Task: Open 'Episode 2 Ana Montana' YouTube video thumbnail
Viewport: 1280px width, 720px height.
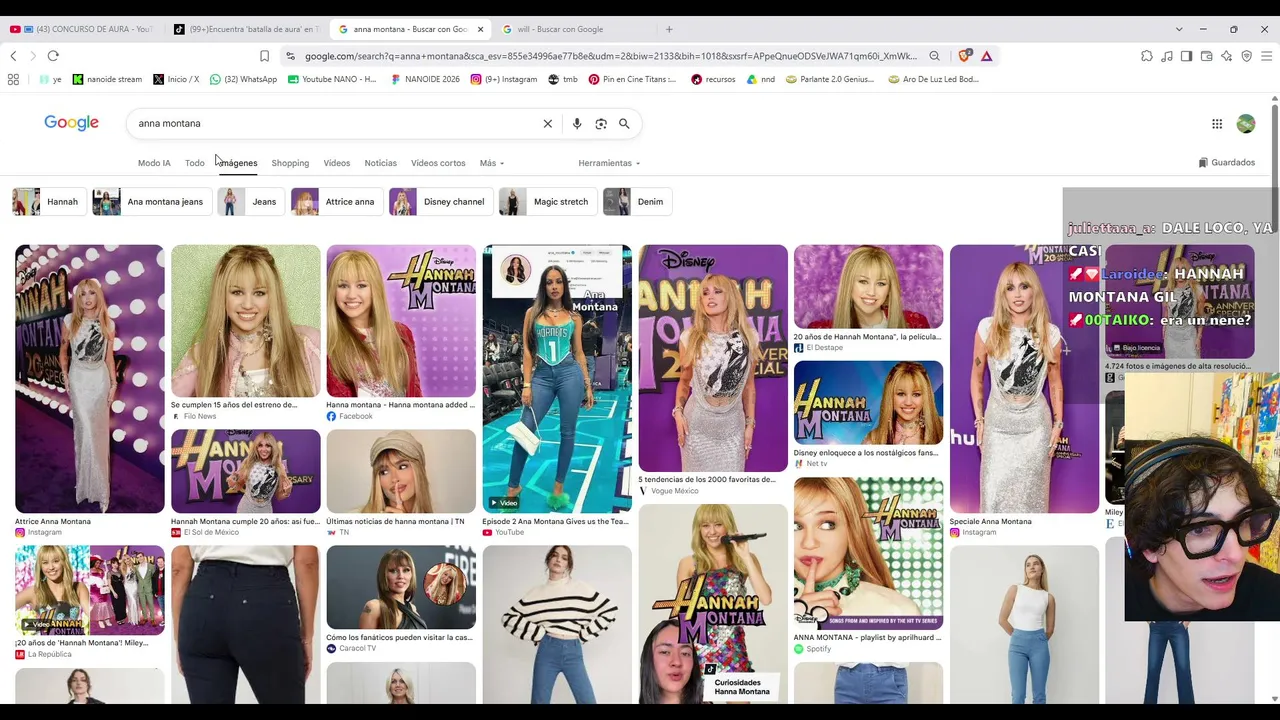Action: pyautogui.click(x=557, y=379)
